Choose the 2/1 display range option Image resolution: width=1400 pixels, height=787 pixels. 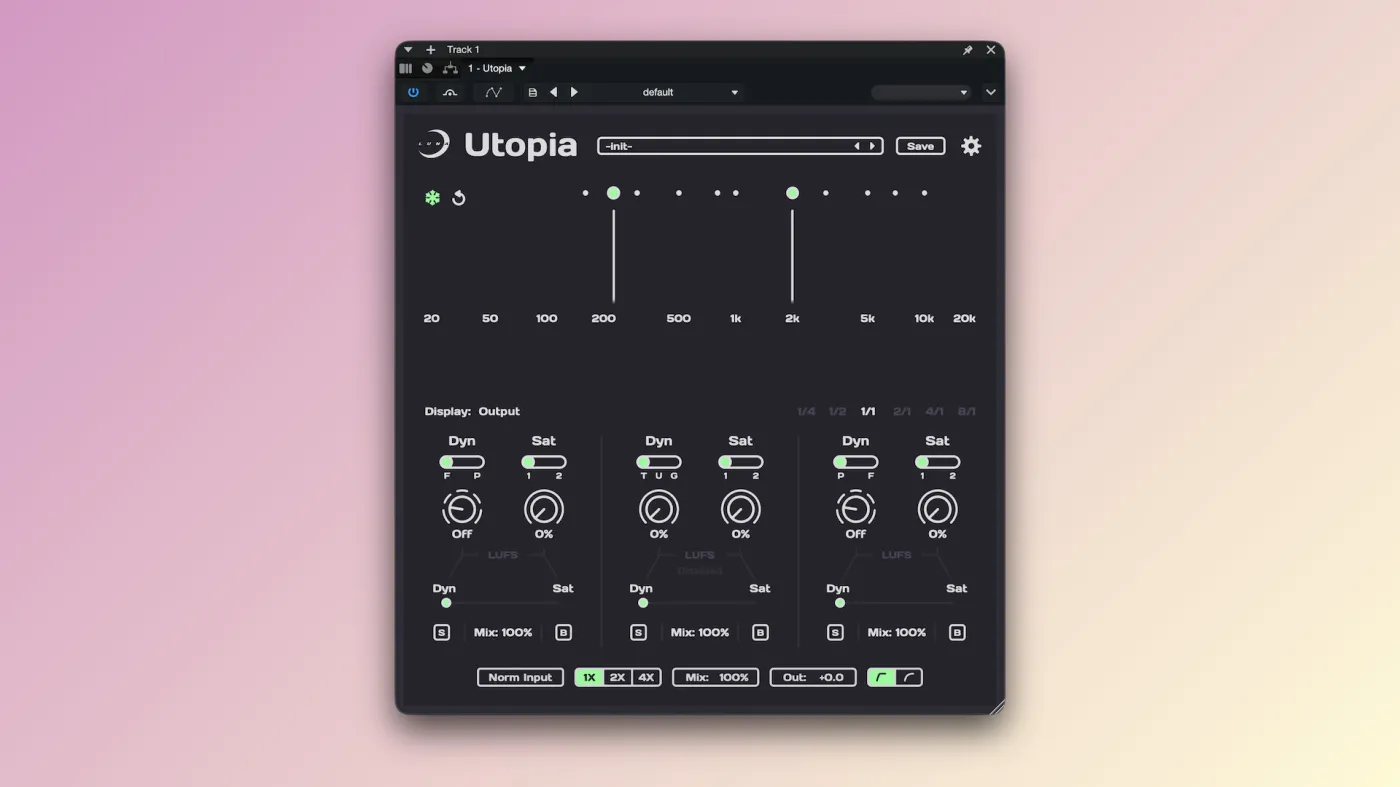click(902, 411)
